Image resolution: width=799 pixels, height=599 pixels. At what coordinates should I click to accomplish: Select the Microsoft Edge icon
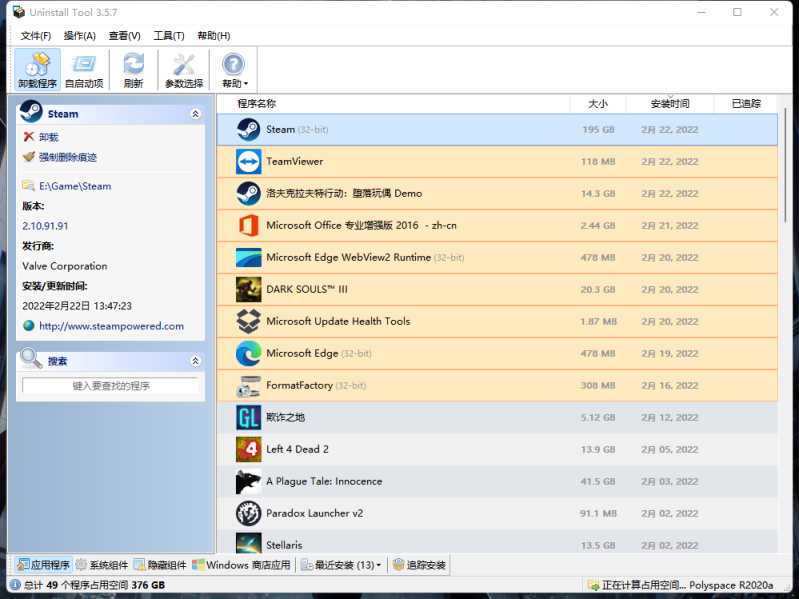pos(249,353)
